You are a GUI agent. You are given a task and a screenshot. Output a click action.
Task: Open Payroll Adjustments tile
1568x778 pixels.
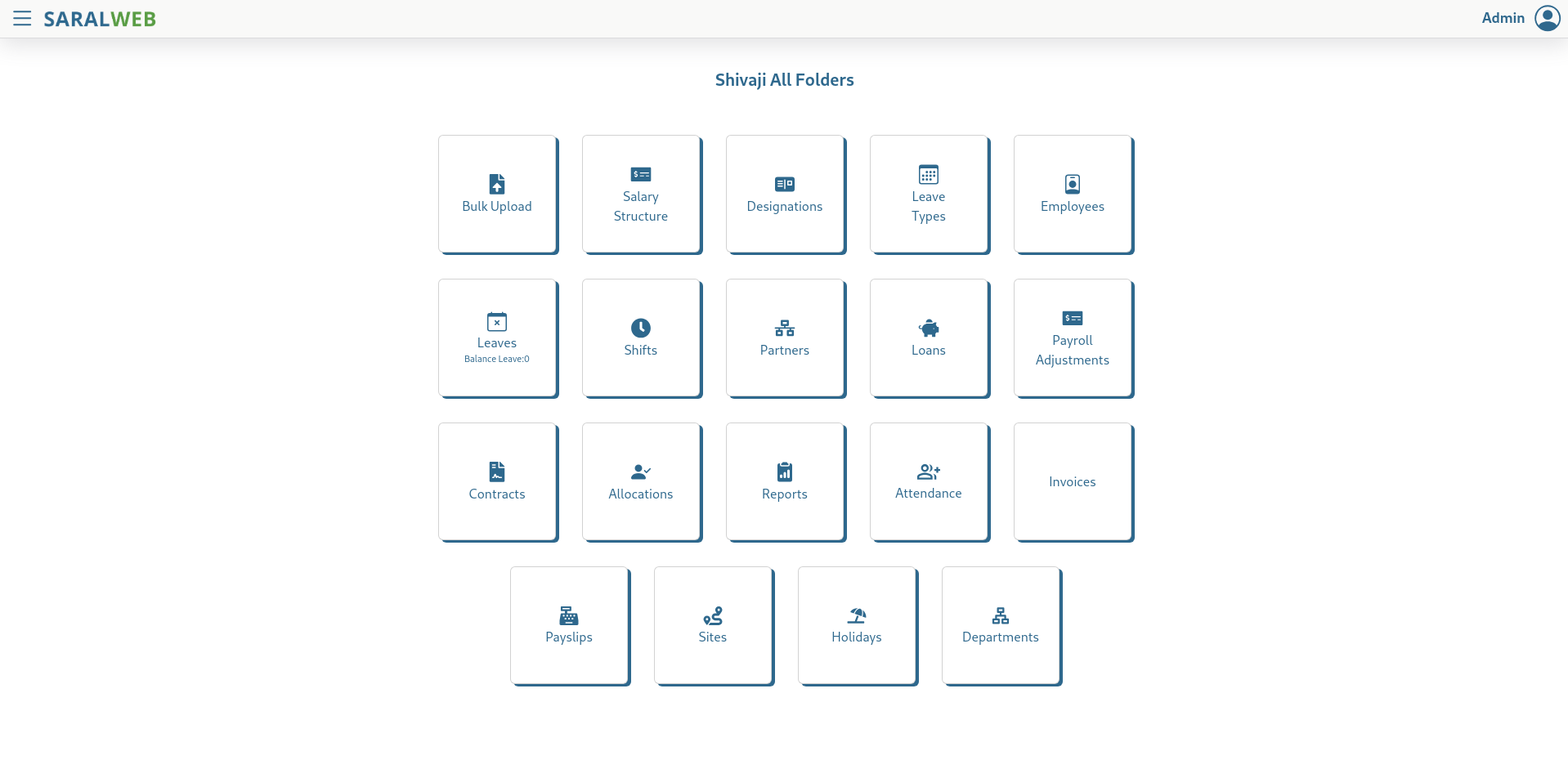point(1073,338)
